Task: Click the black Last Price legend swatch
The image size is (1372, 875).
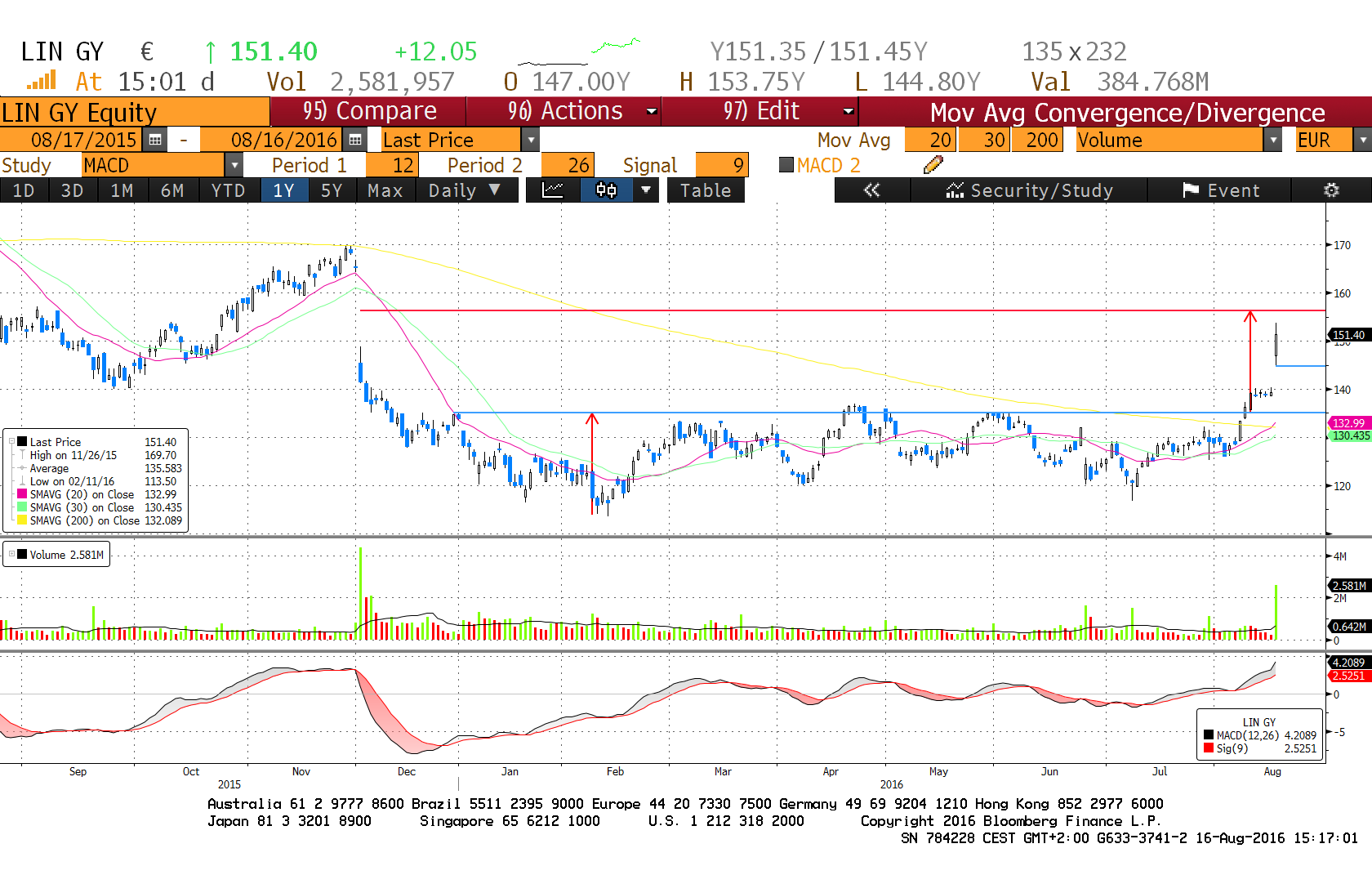Action: pyautogui.click(x=22, y=442)
